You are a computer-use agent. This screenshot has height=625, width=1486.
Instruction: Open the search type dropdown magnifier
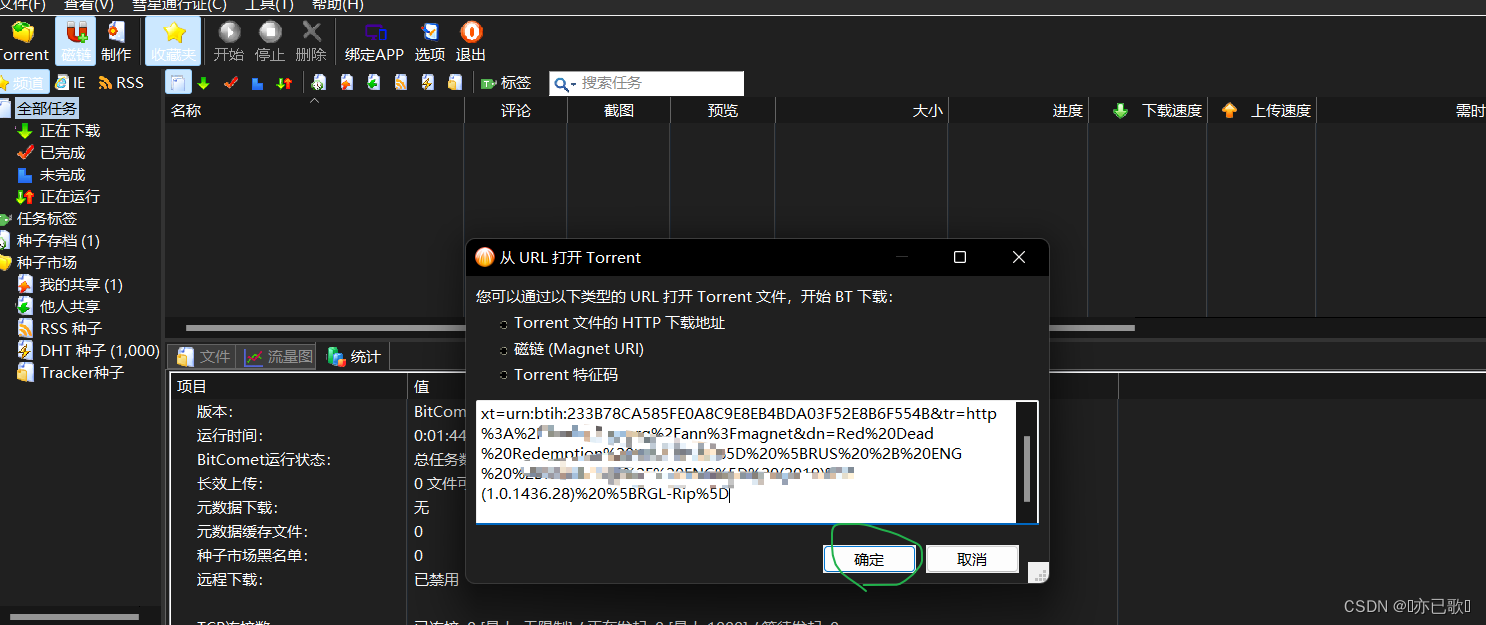564,84
